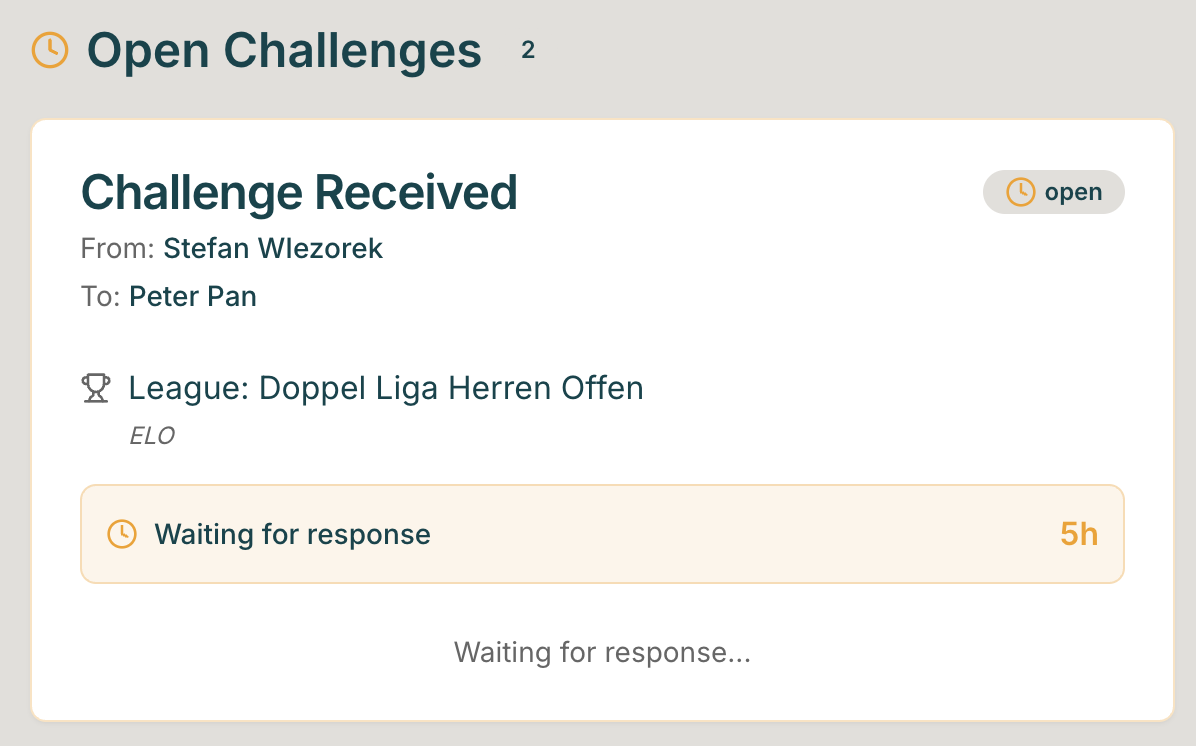Click the clock icon before Waiting for response

tap(121, 534)
